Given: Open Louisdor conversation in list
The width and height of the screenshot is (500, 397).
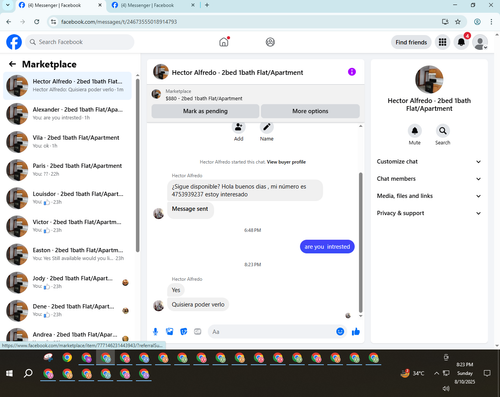Looking at the screenshot, I should pyautogui.click(x=67, y=198).
